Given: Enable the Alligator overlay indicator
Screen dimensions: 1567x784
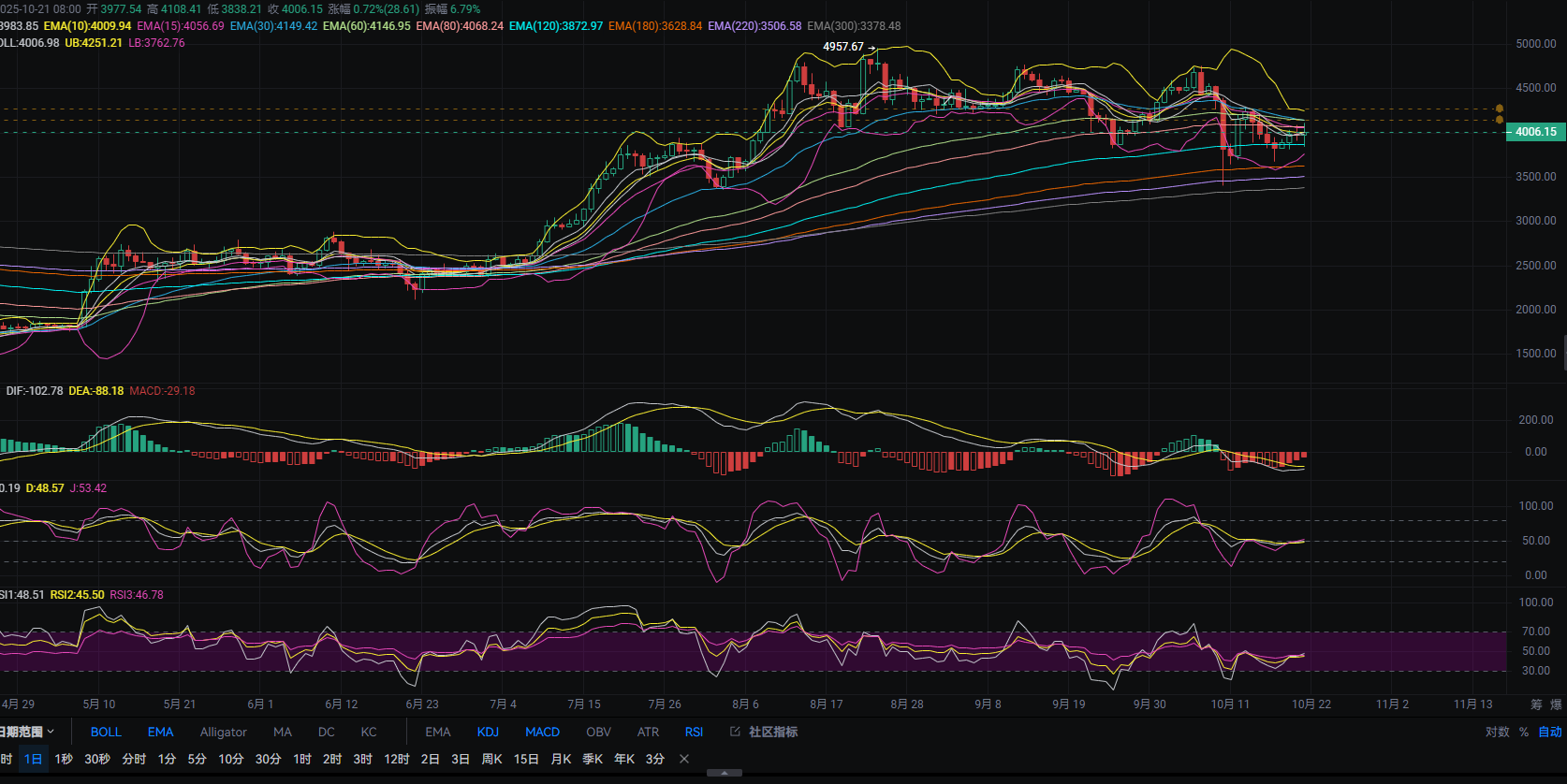Looking at the screenshot, I should pos(223,732).
